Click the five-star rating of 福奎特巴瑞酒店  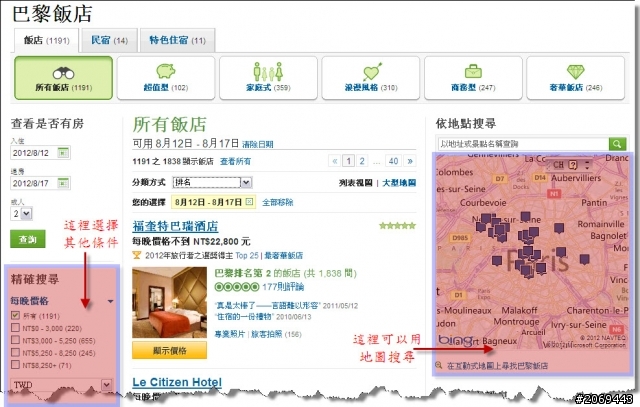(x=397, y=225)
